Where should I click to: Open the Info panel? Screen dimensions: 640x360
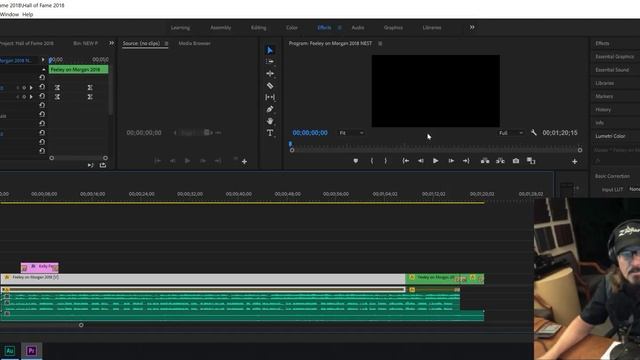click(599, 122)
